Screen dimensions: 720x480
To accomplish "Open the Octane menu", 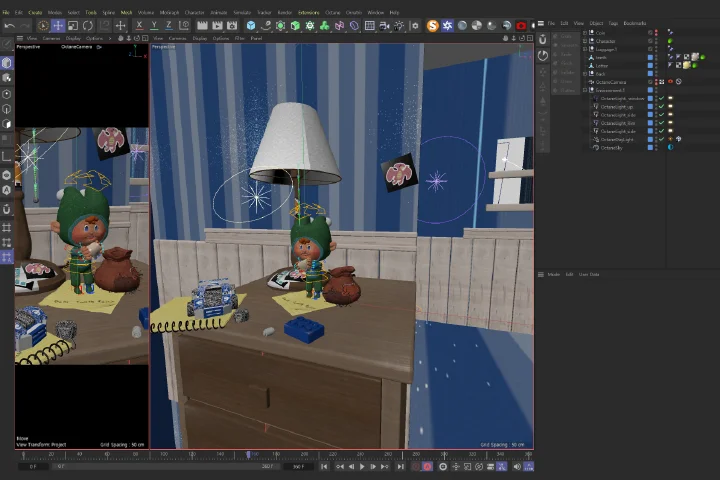I will coord(332,12).
